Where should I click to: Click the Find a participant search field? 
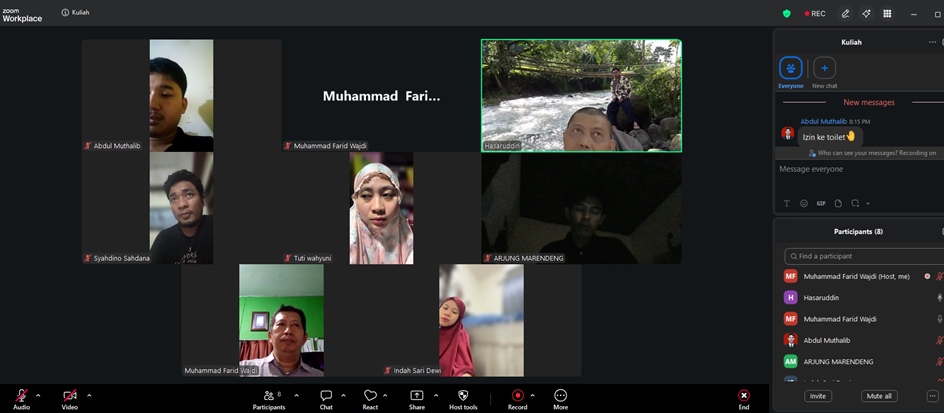864,256
